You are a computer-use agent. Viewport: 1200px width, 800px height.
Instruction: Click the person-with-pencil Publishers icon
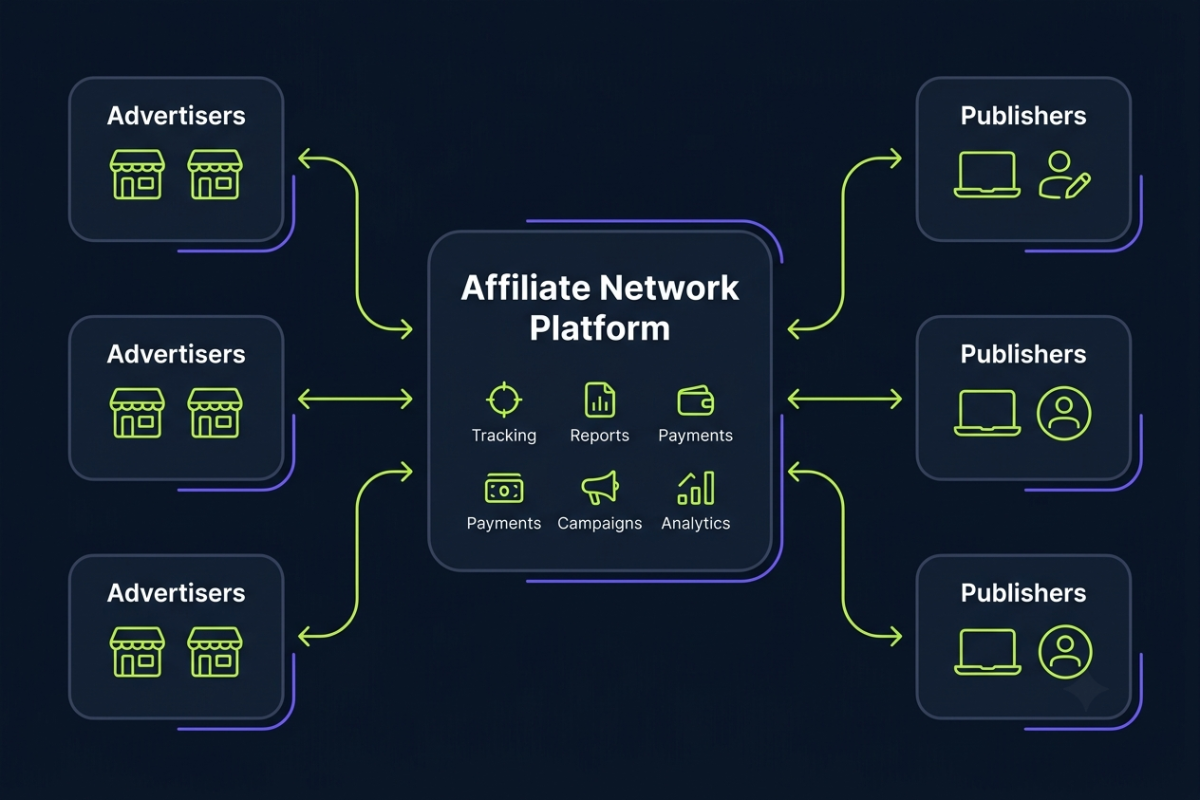[1064, 174]
